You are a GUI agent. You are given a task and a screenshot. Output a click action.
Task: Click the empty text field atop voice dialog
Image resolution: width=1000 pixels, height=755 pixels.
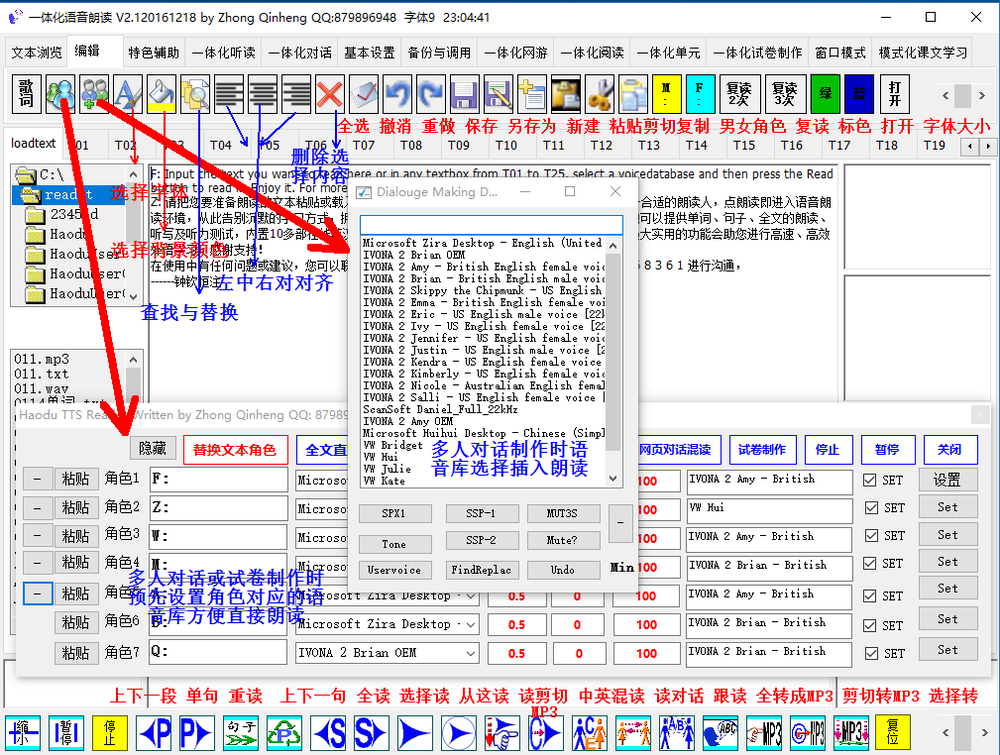pyautogui.click(x=491, y=224)
